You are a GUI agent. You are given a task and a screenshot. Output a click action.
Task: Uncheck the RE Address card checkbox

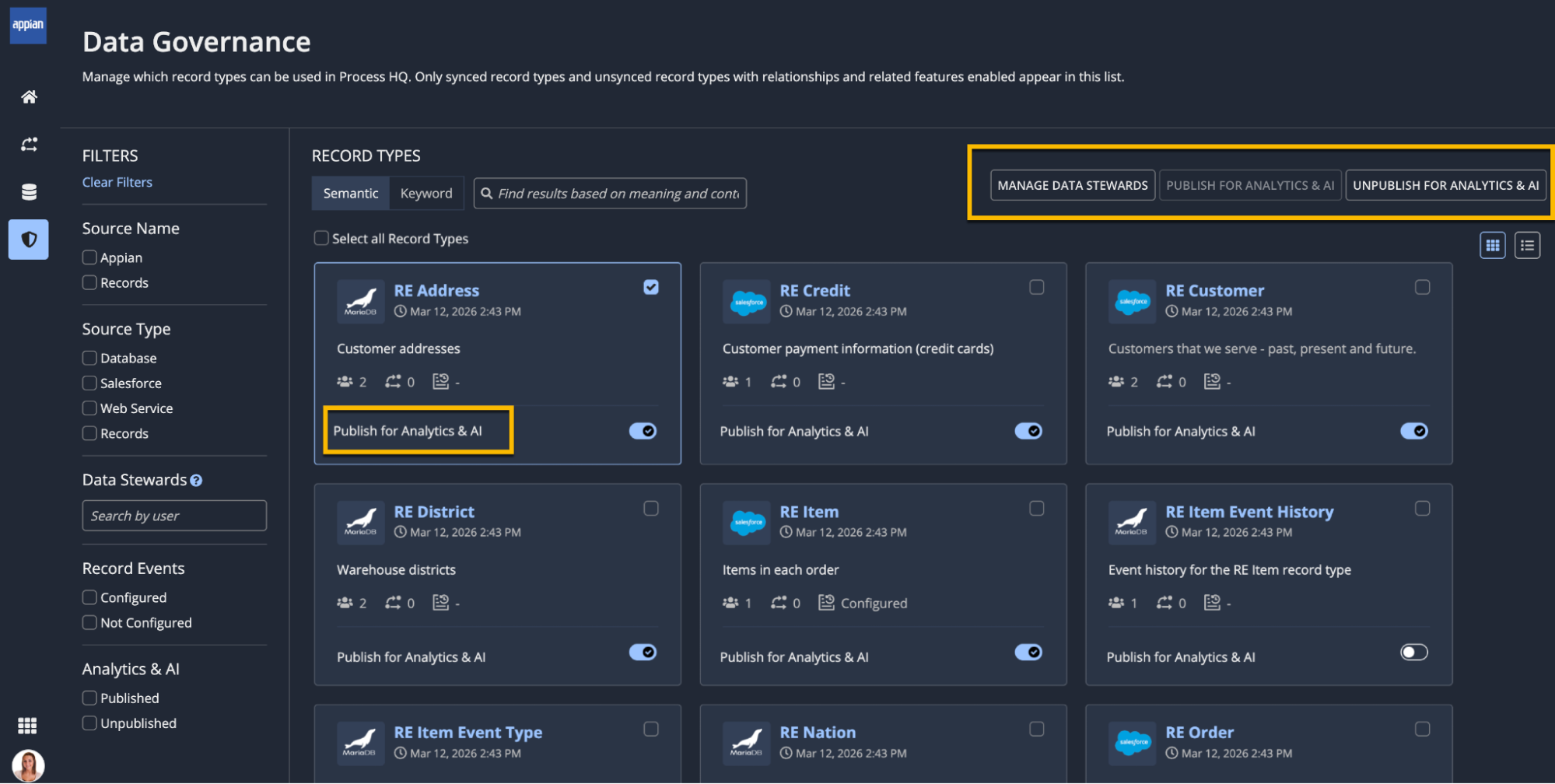tap(651, 287)
